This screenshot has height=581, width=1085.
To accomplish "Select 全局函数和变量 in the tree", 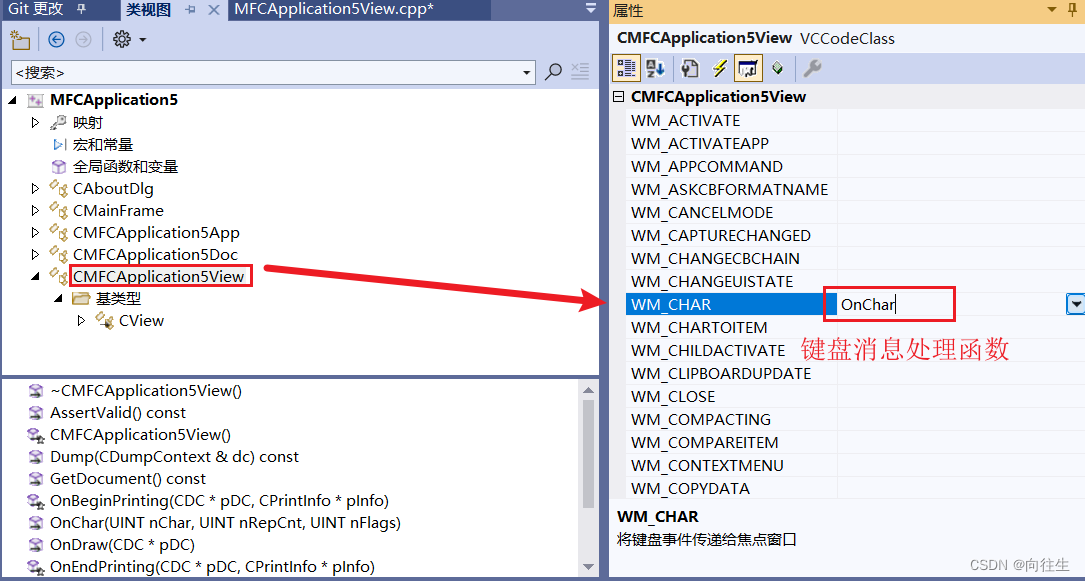I will pyautogui.click(x=125, y=167).
